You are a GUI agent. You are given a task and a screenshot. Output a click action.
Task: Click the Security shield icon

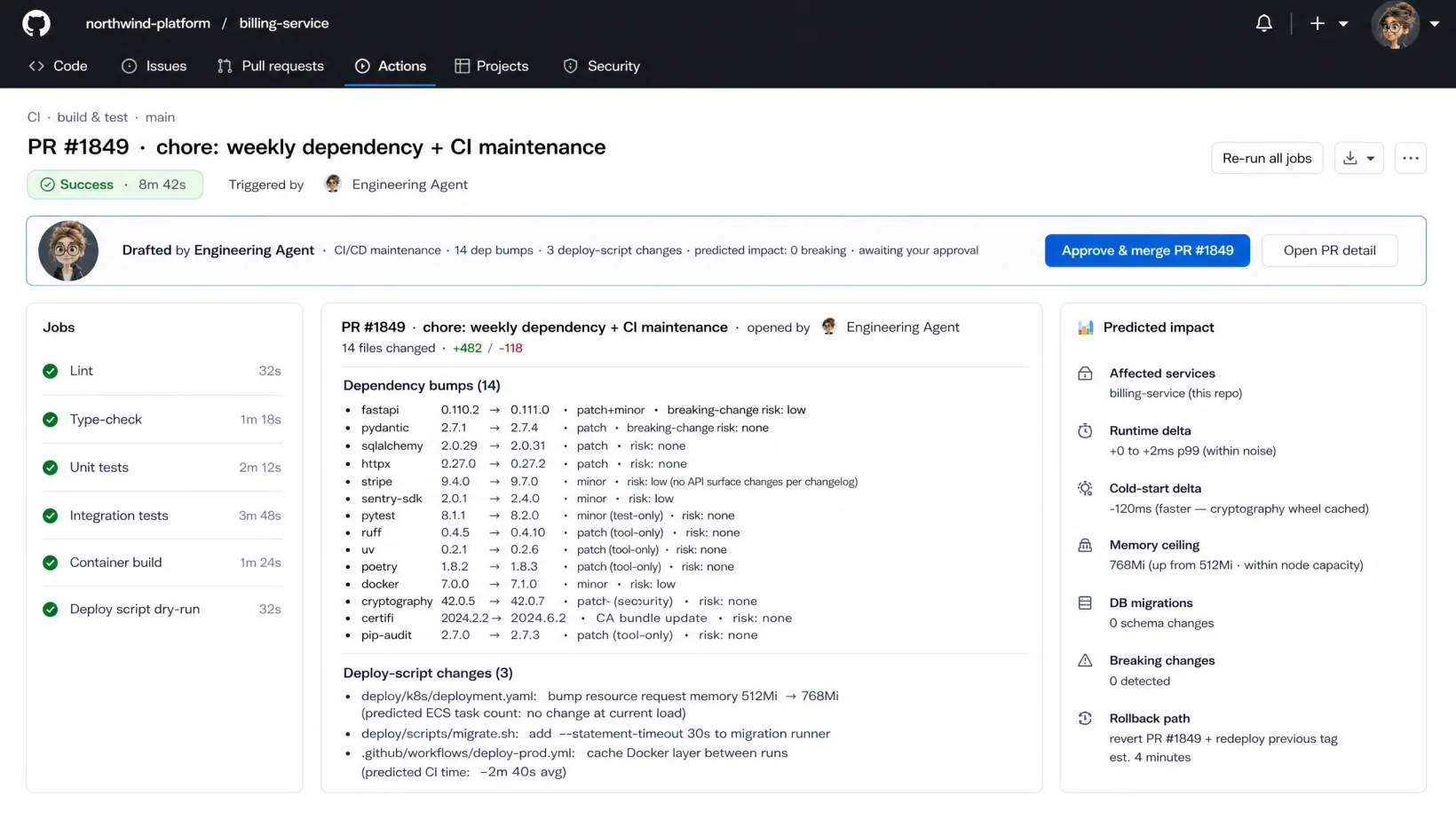coord(571,67)
